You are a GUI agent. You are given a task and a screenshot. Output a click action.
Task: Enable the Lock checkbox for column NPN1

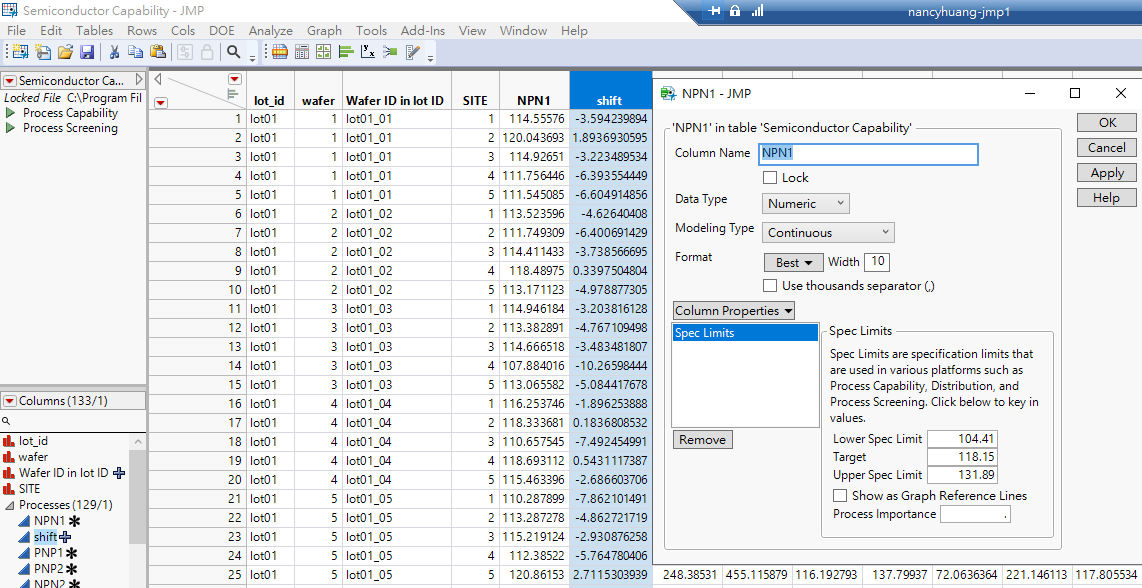click(x=770, y=178)
